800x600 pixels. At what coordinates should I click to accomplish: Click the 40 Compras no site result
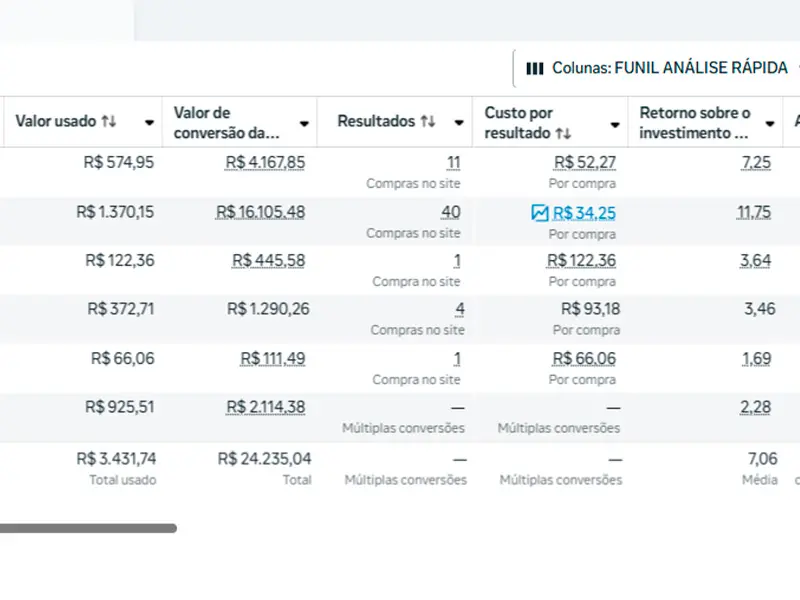pos(450,212)
